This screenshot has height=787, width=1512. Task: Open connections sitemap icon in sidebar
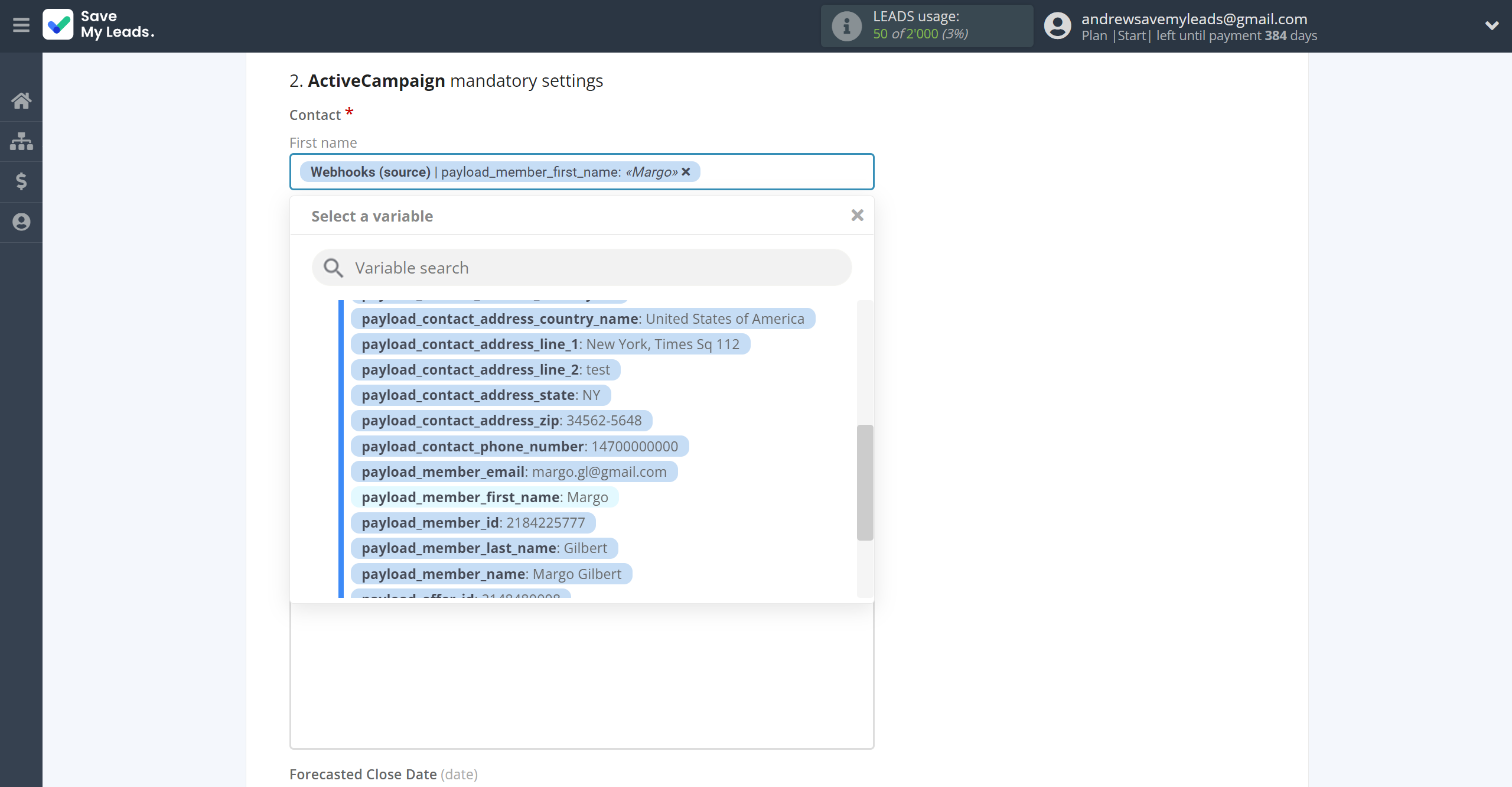tap(21, 141)
